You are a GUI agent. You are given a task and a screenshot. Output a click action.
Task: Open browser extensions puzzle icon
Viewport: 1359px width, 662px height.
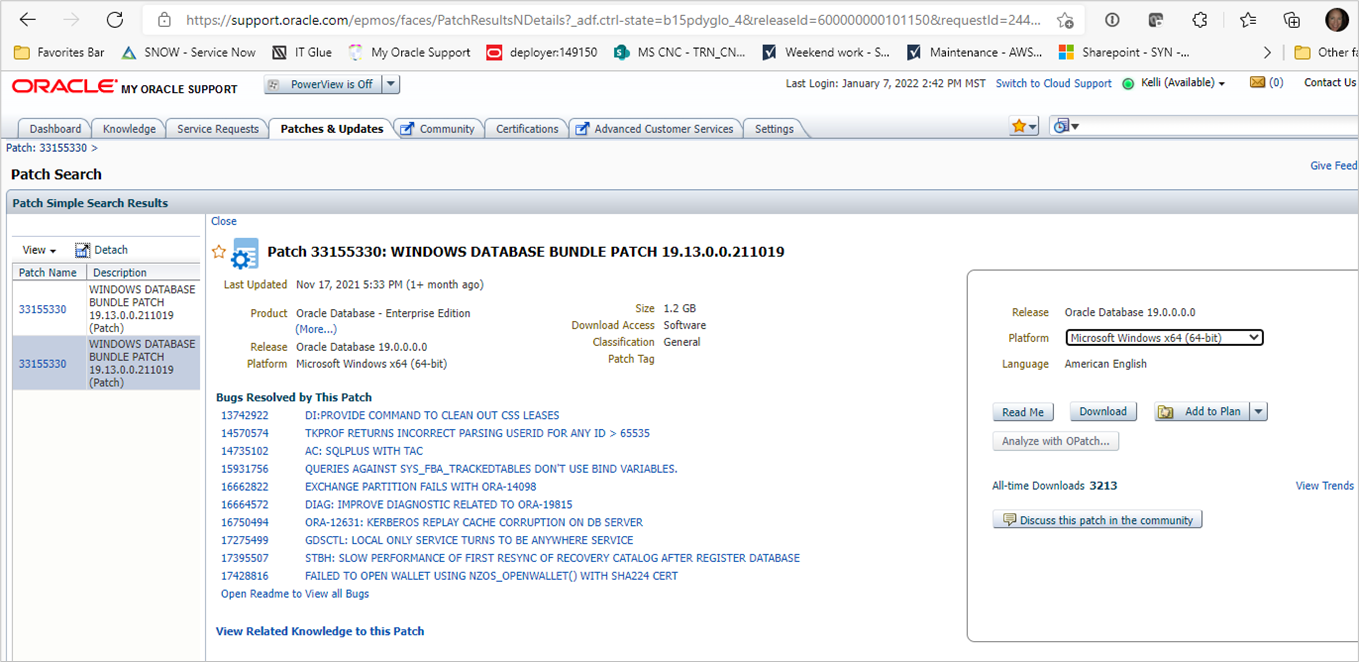coord(1200,20)
